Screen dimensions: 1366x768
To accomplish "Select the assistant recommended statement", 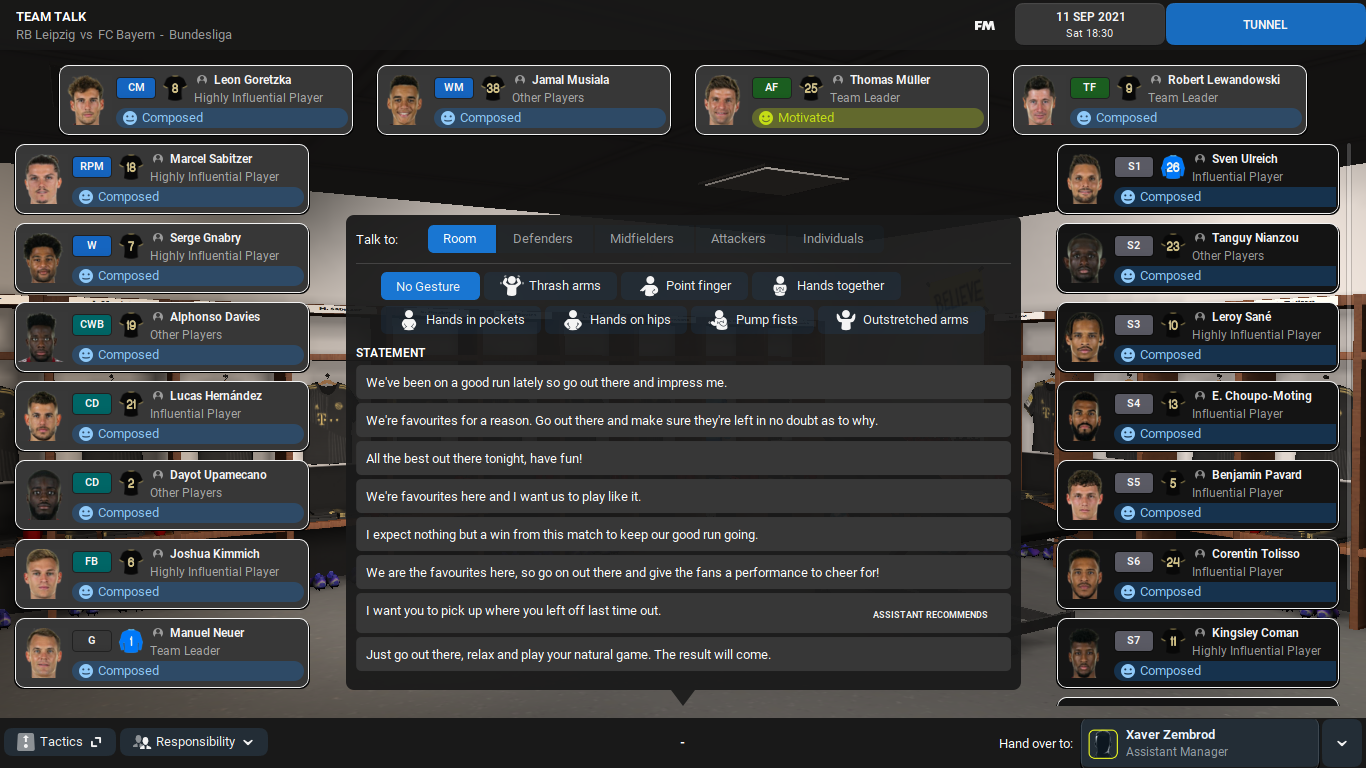I will click(x=683, y=612).
